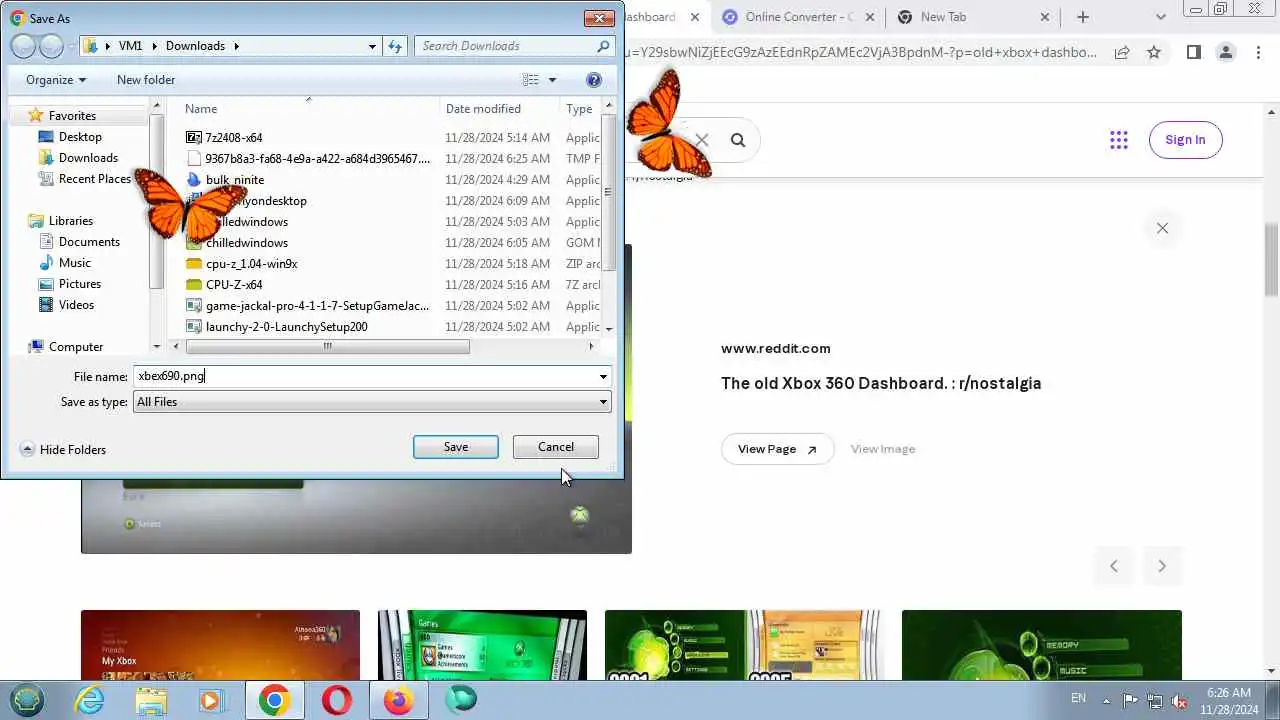Open the View Image link
Screen dimensions: 1280x720
point(883,449)
